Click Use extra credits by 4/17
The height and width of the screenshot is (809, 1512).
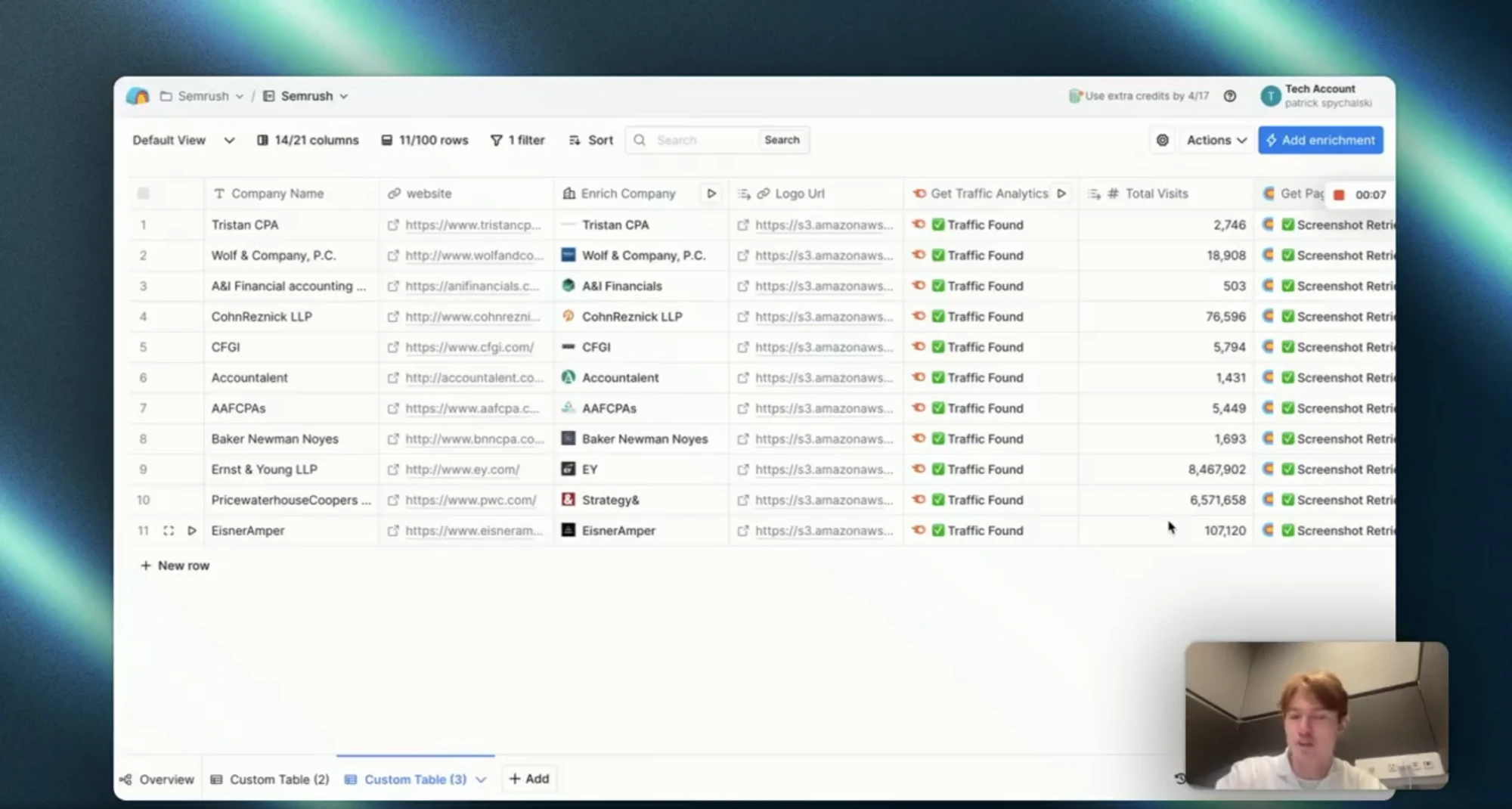coord(1139,96)
